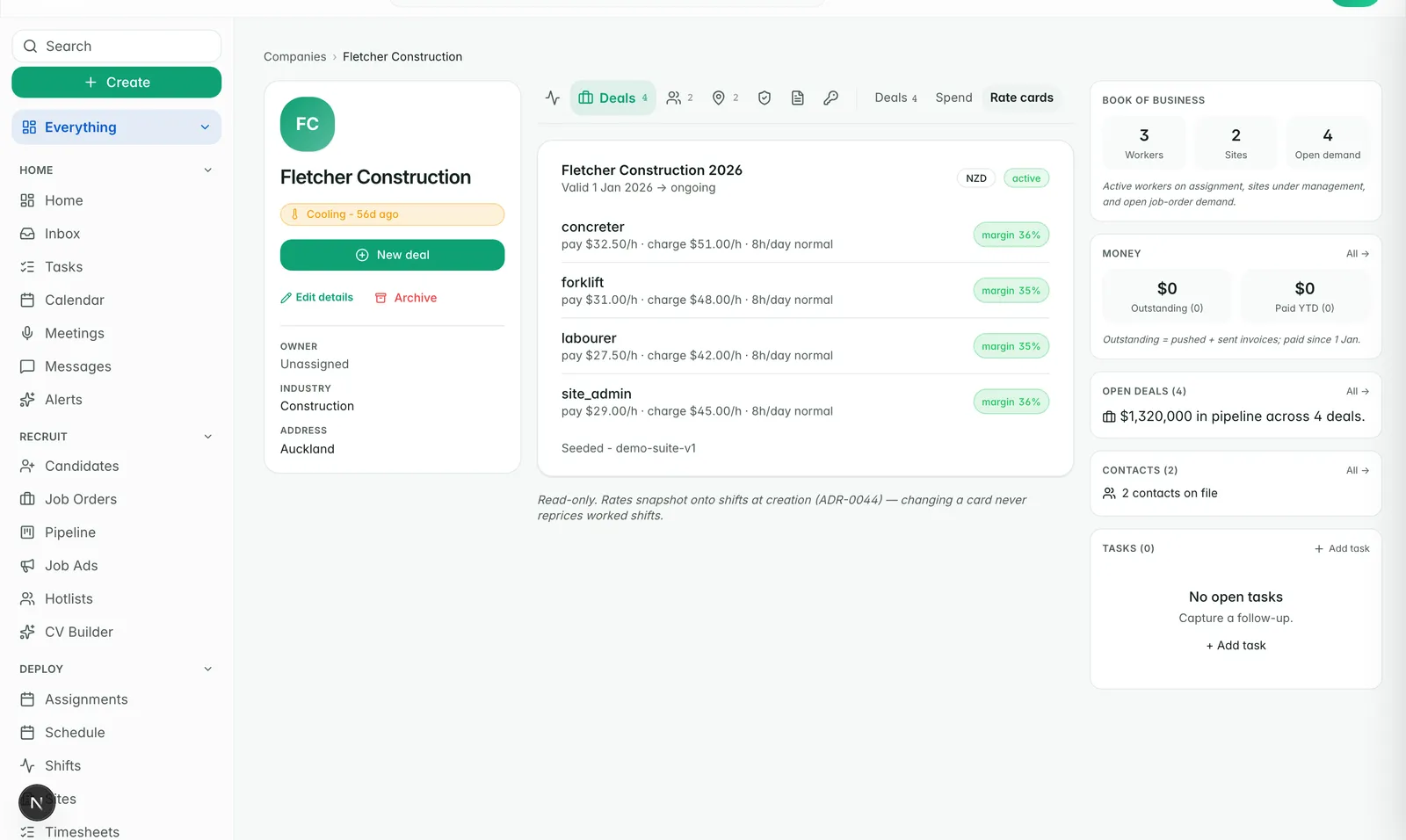Archive Fletcher Construction
Viewport: 1406px width, 840px height.
pos(406,298)
